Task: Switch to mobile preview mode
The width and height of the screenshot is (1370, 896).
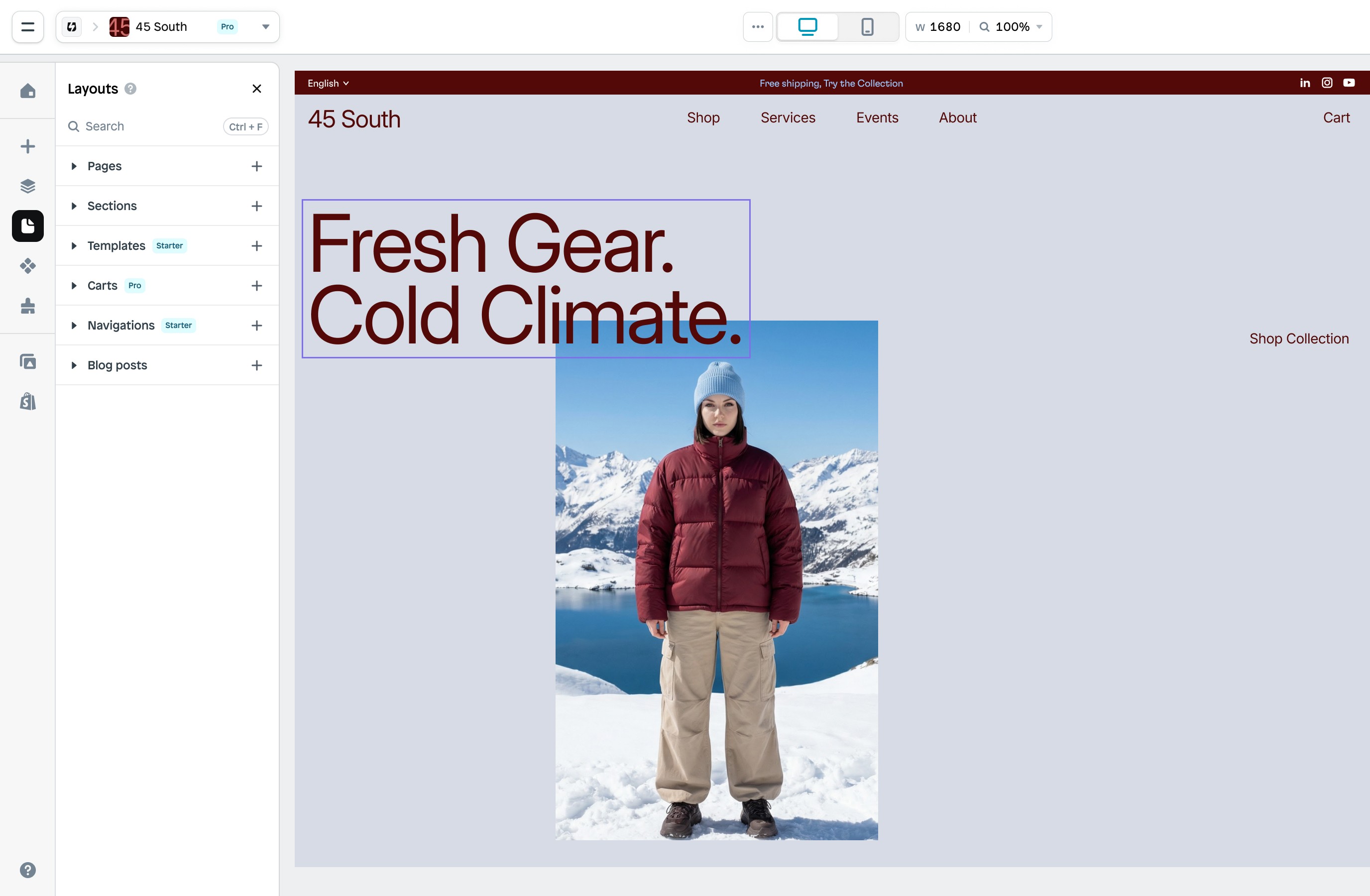Action: pos(868,26)
